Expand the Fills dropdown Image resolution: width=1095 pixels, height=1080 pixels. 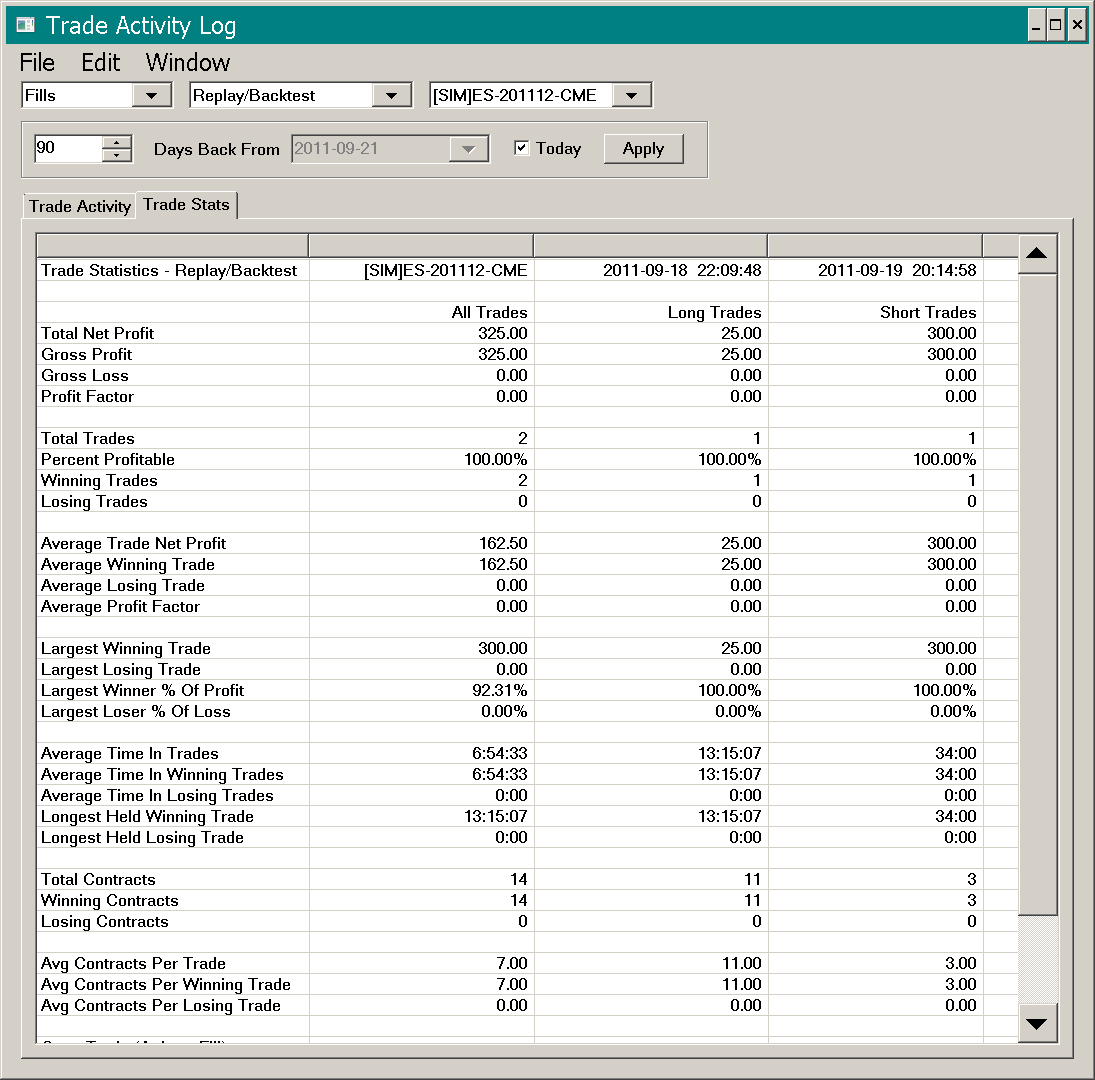(152, 96)
